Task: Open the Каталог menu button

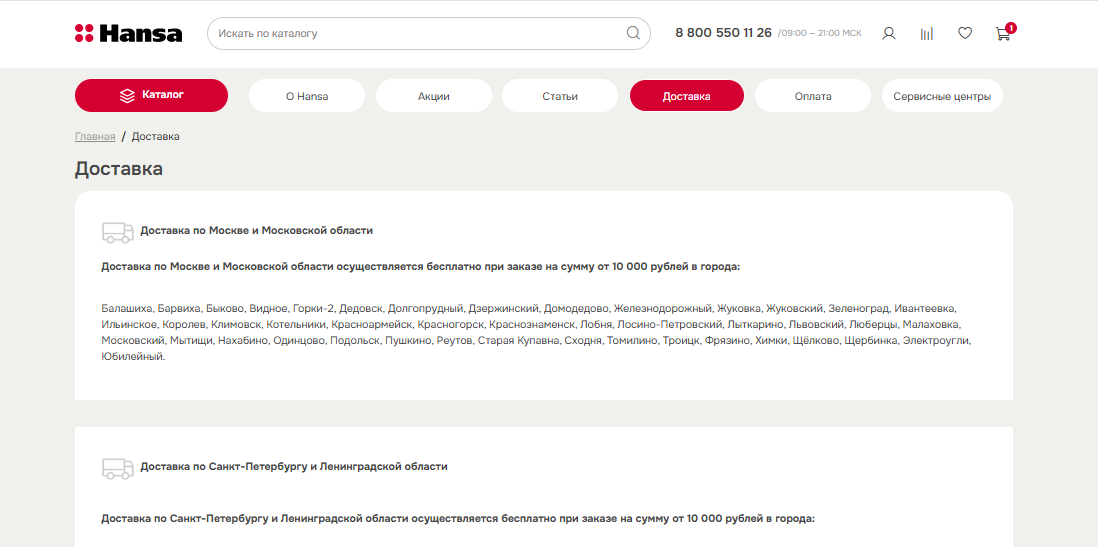Action: (151, 95)
